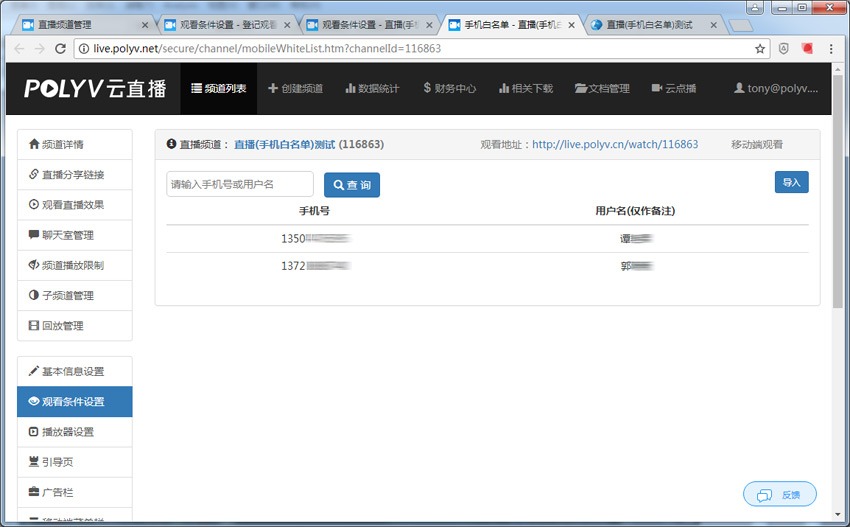This screenshot has width=850, height=527.
Task: Switch to the 直播频道管理 browser tab
Action: 85,24
